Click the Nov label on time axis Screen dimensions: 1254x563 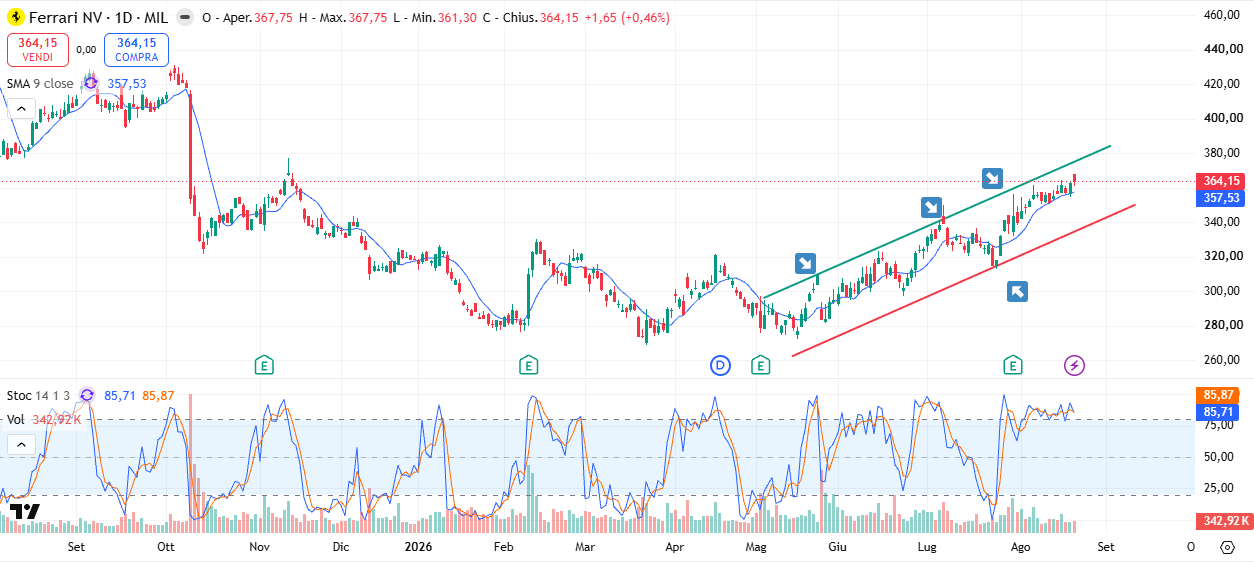259,547
